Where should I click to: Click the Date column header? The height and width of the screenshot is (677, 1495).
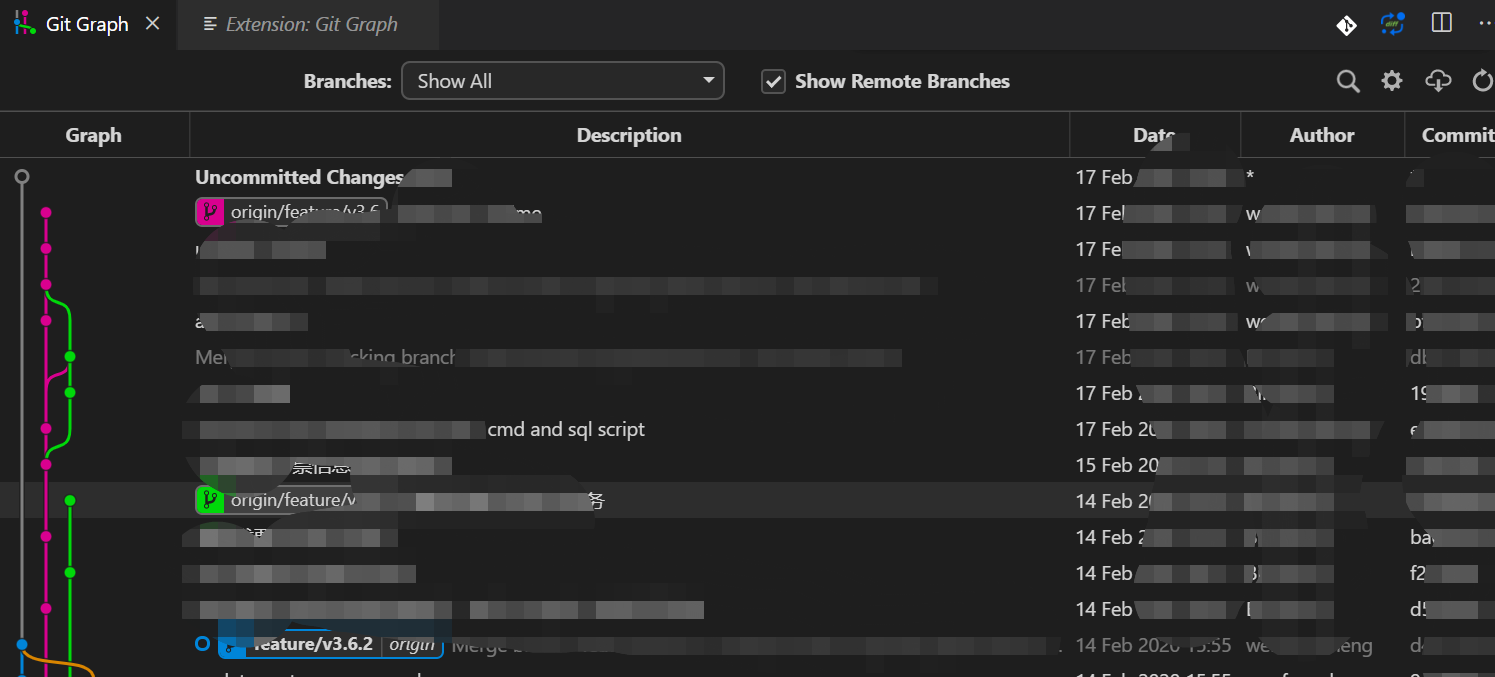point(1154,134)
